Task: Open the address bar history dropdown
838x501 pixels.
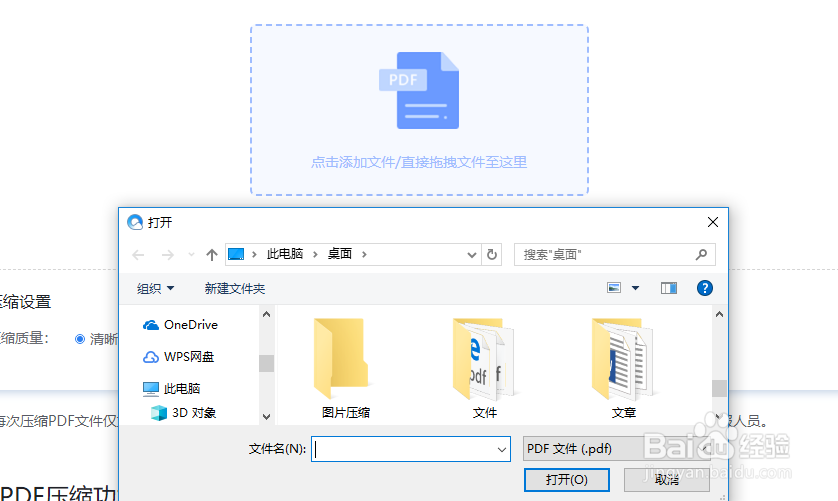Action: [471, 255]
